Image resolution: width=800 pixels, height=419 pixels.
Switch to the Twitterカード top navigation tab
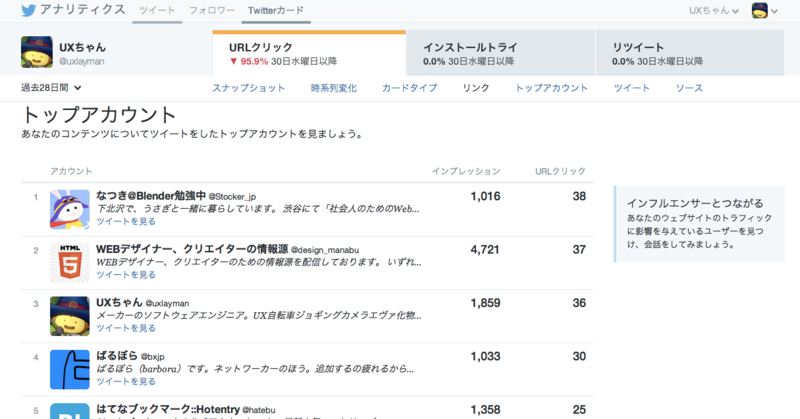pos(276,10)
